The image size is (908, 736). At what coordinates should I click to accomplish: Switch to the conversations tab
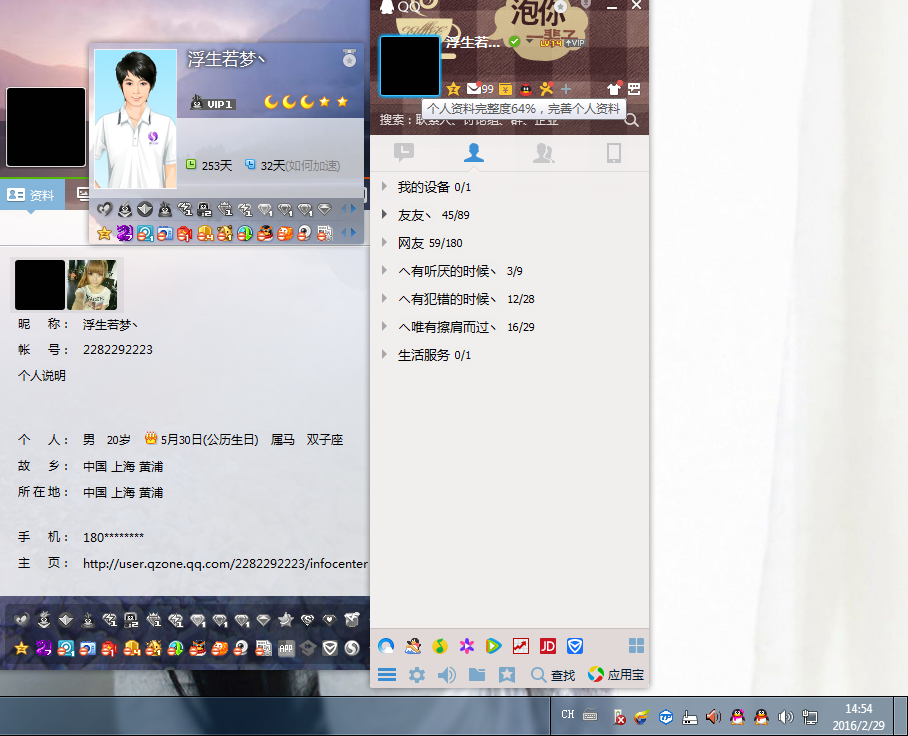(404, 152)
